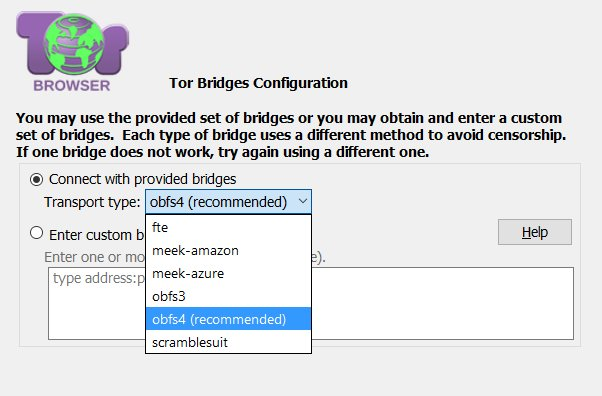
Task: Click the bridge description paragraph text
Action: [x=291, y=135]
